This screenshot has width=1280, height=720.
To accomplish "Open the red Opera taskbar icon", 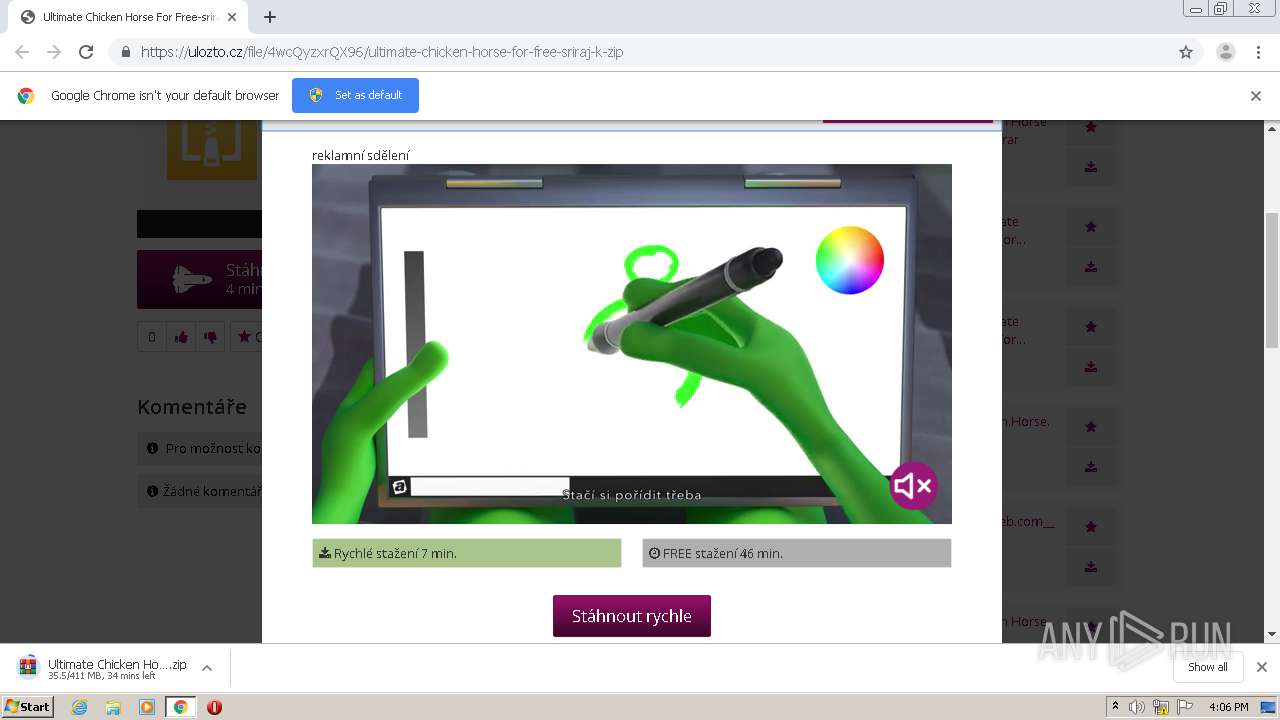I will pyautogui.click(x=214, y=707).
